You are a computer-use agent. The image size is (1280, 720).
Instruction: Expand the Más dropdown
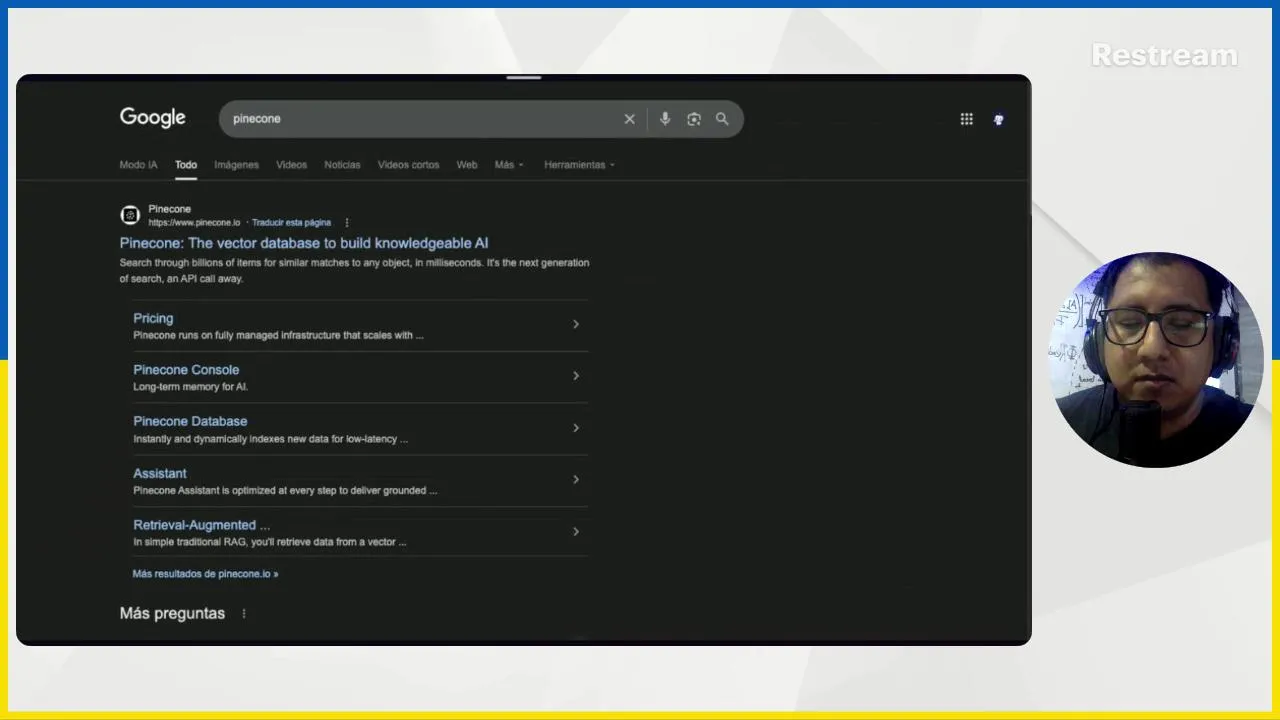(509, 165)
